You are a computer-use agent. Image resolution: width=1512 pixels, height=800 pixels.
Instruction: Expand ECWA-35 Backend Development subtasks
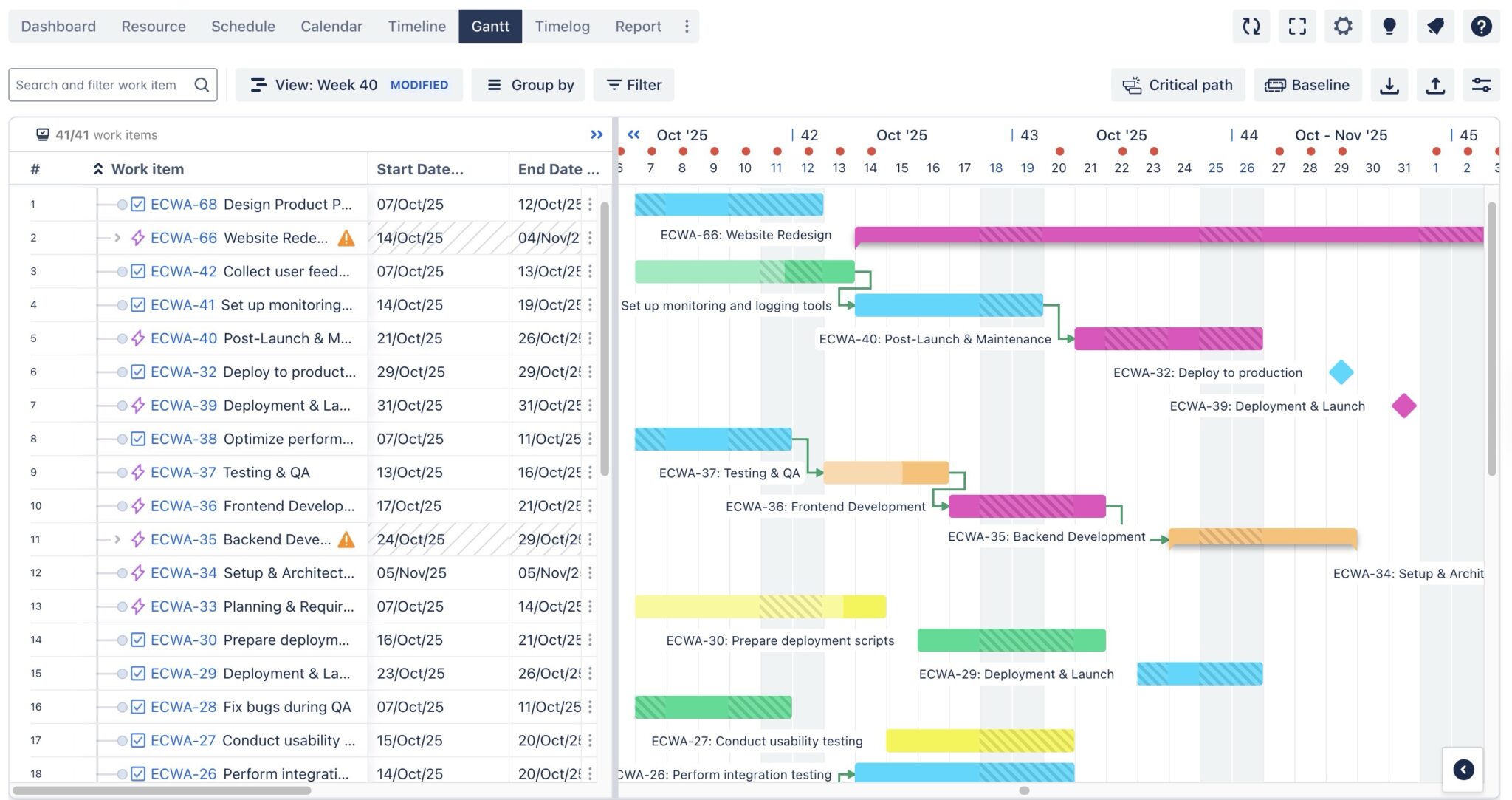point(117,539)
